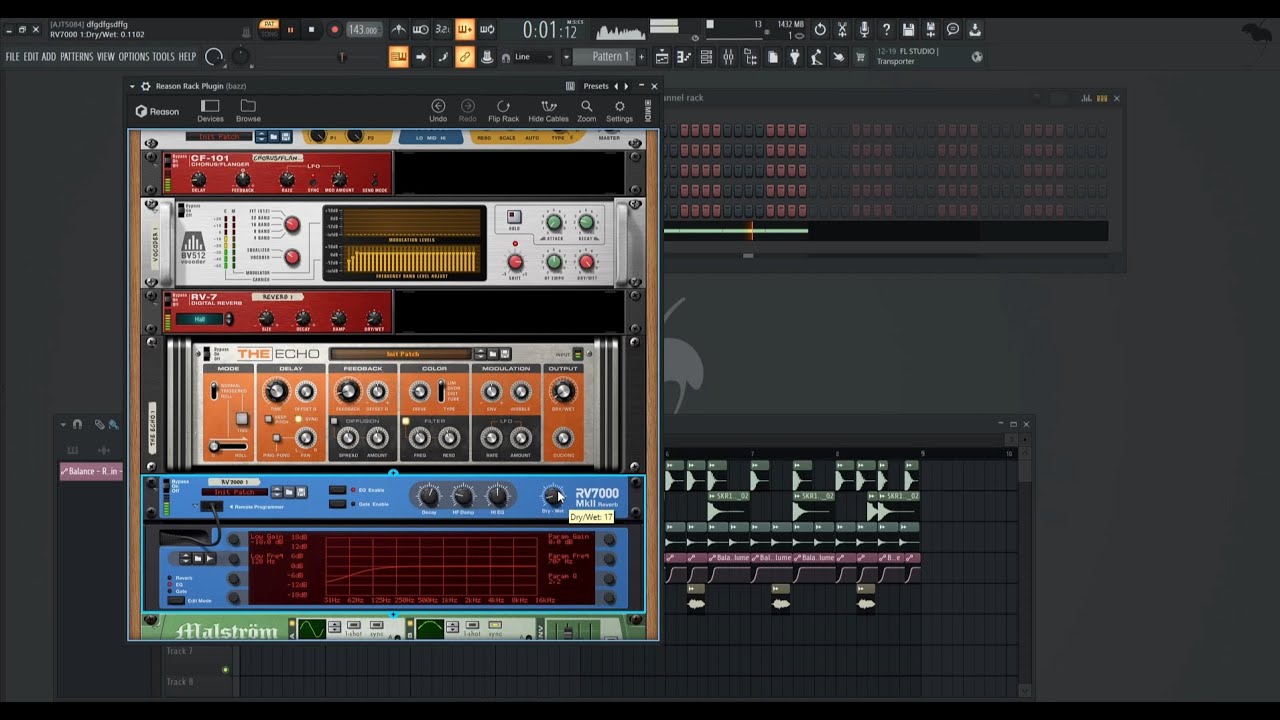Toggle the Hold button on BV512 vocoder
This screenshot has width=1280, height=720.
click(x=514, y=217)
